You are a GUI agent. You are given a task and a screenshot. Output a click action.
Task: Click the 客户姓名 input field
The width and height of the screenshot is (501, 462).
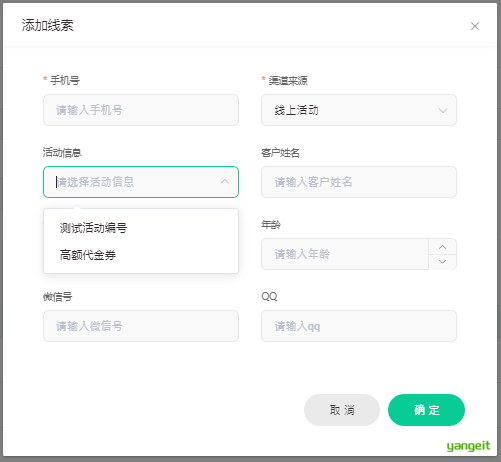pos(359,182)
